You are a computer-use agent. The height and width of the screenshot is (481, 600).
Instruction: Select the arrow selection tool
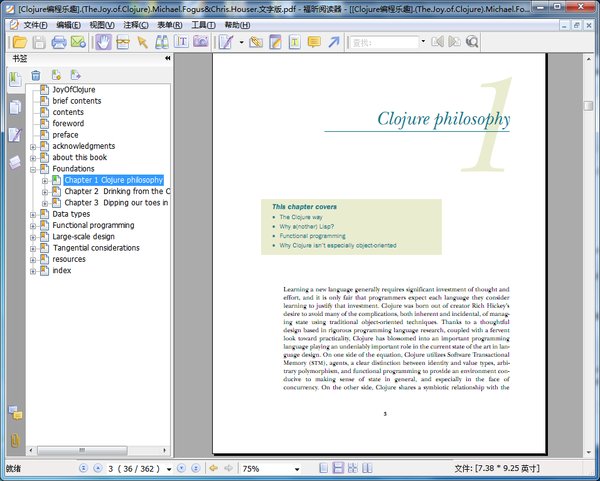click(x=142, y=42)
